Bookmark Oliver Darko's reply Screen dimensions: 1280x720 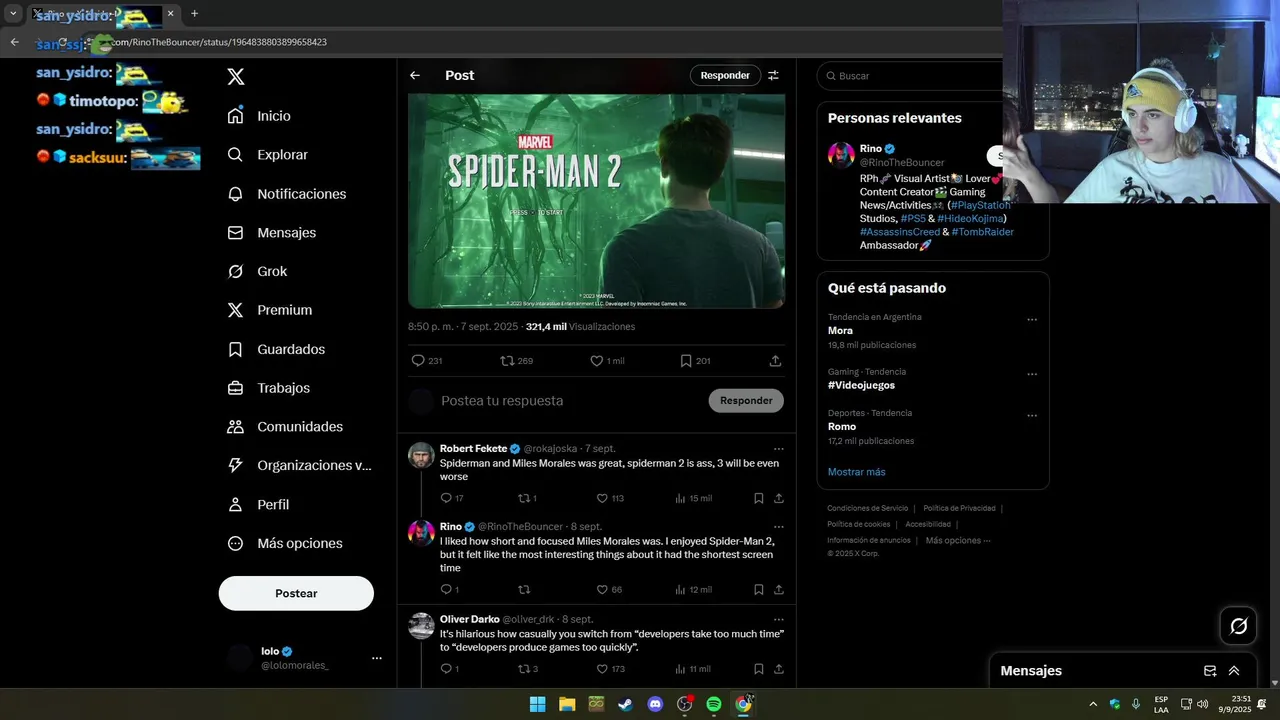(x=758, y=669)
